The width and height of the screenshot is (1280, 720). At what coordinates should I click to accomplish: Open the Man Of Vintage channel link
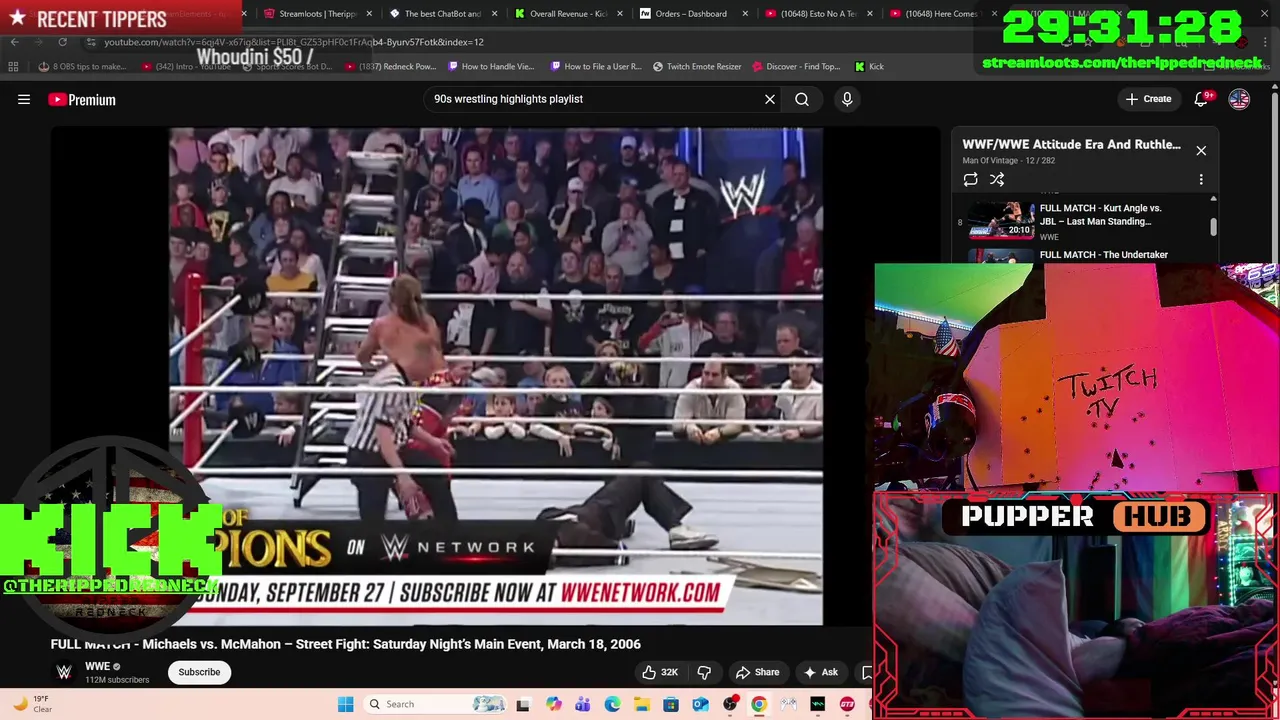click(x=992, y=160)
